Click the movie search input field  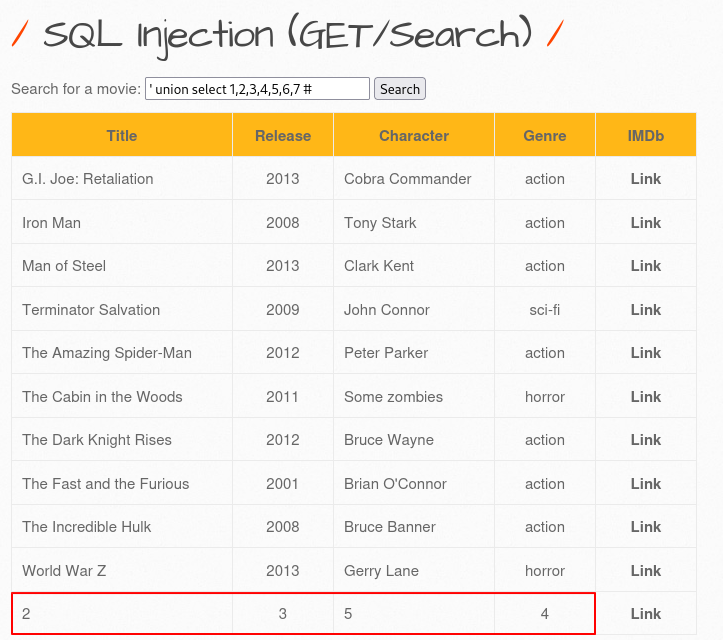pyautogui.click(x=257, y=89)
